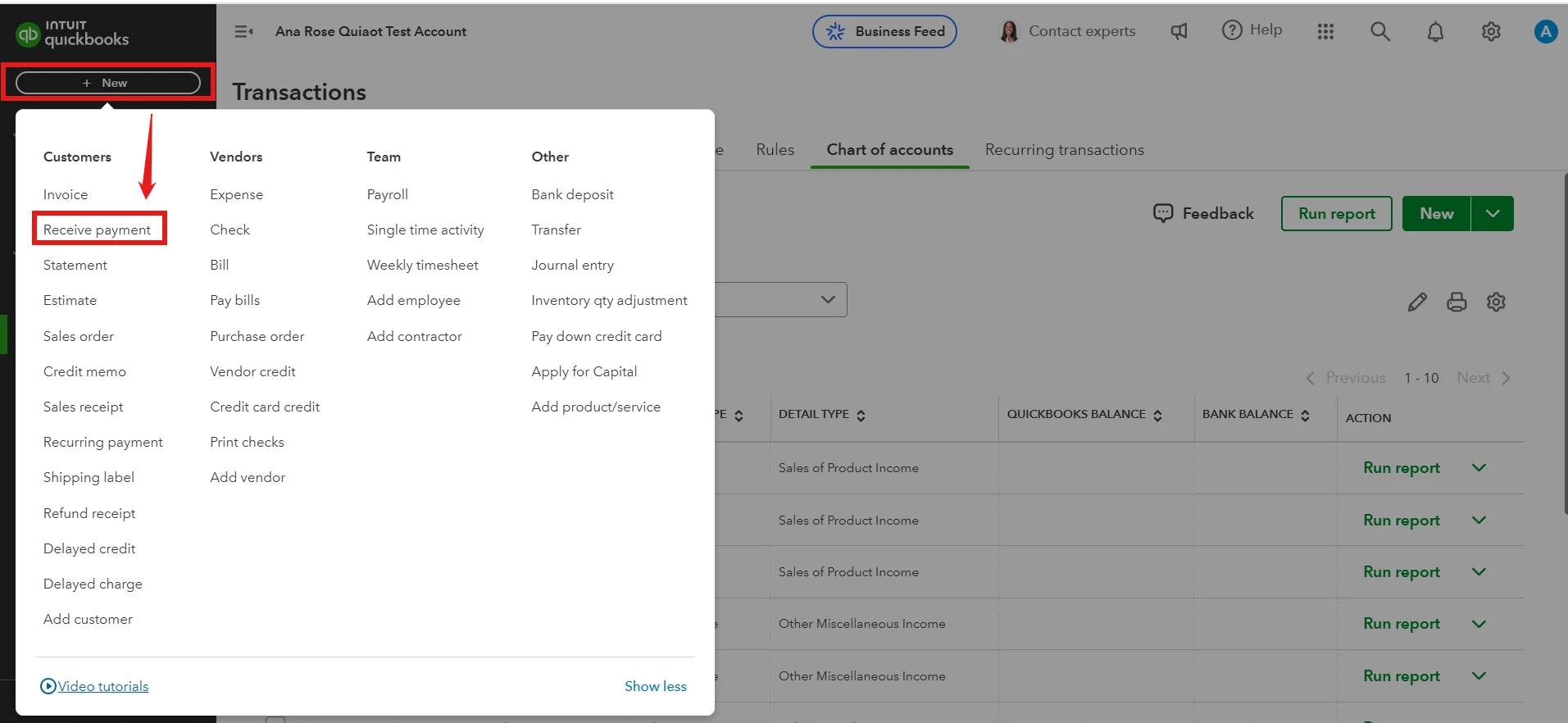Screen dimensions: 1568x723
Task: Open the Rules tab
Action: point(775,150)
